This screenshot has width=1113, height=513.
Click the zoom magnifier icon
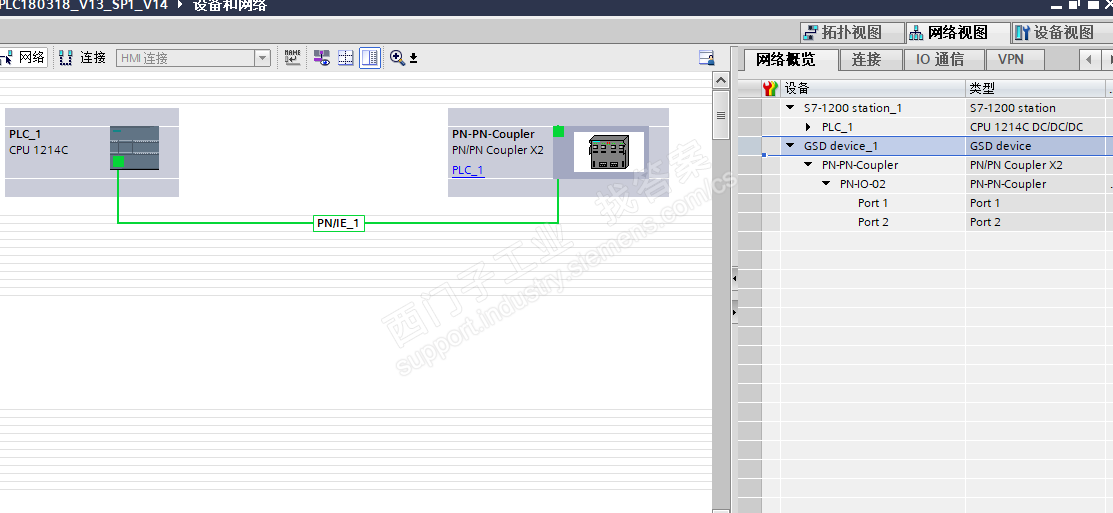397,57
